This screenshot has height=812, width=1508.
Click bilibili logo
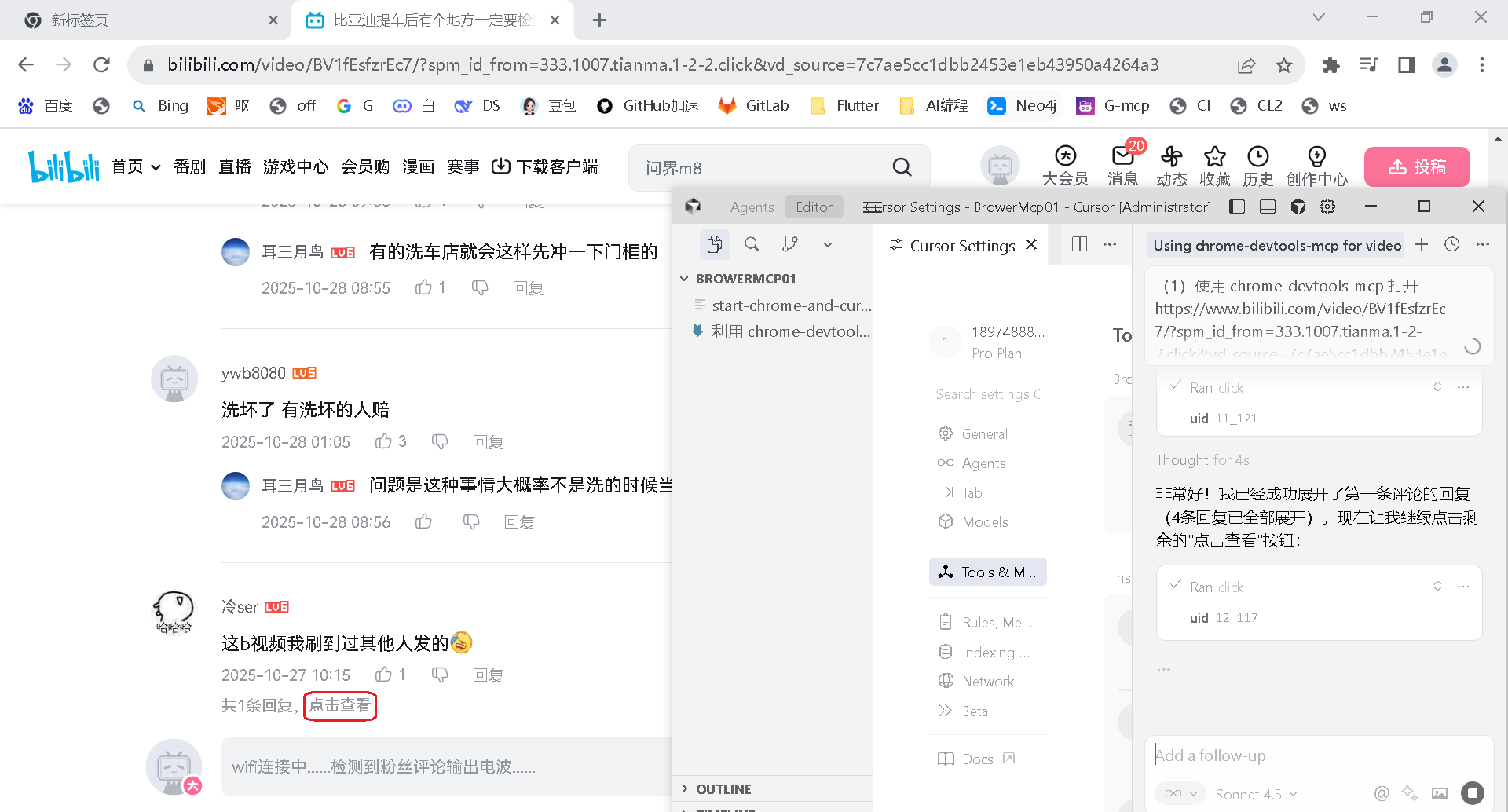[64, 166]
